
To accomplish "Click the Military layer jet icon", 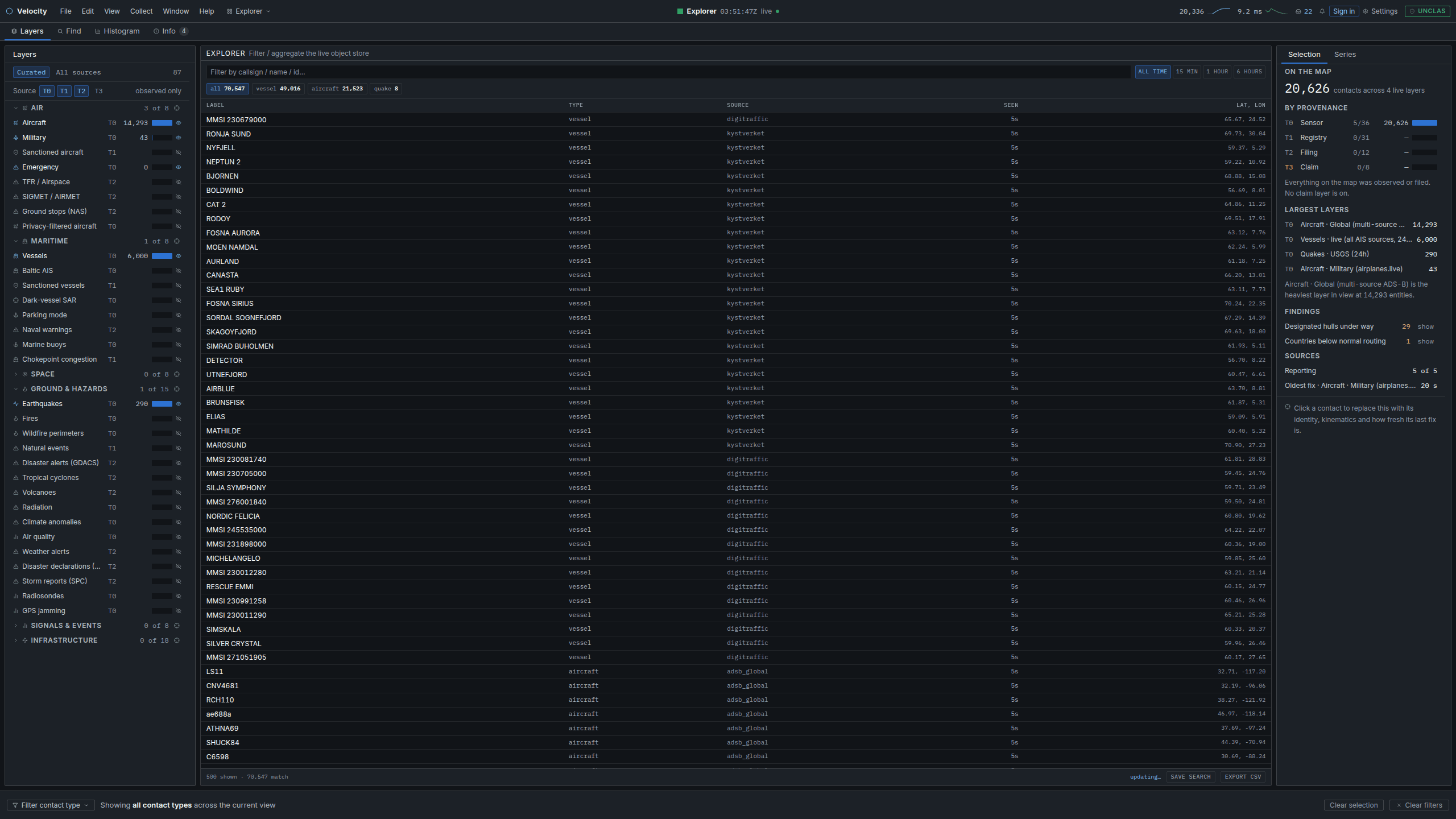I will (x=16, y=138).
